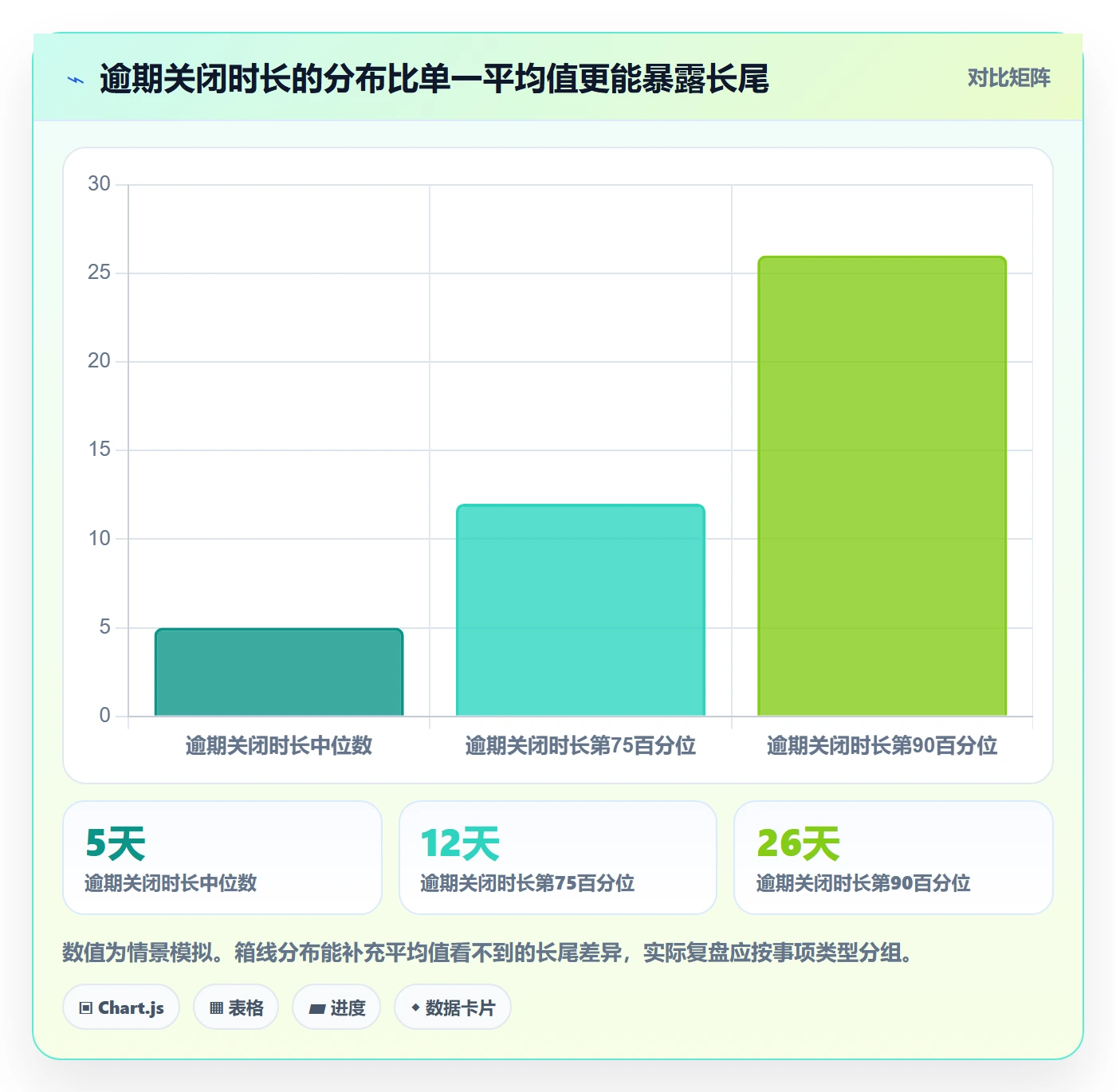Viewport: 1116px width, 1092px height.
Task: Click the y-axis value 10
Action: 99,539
